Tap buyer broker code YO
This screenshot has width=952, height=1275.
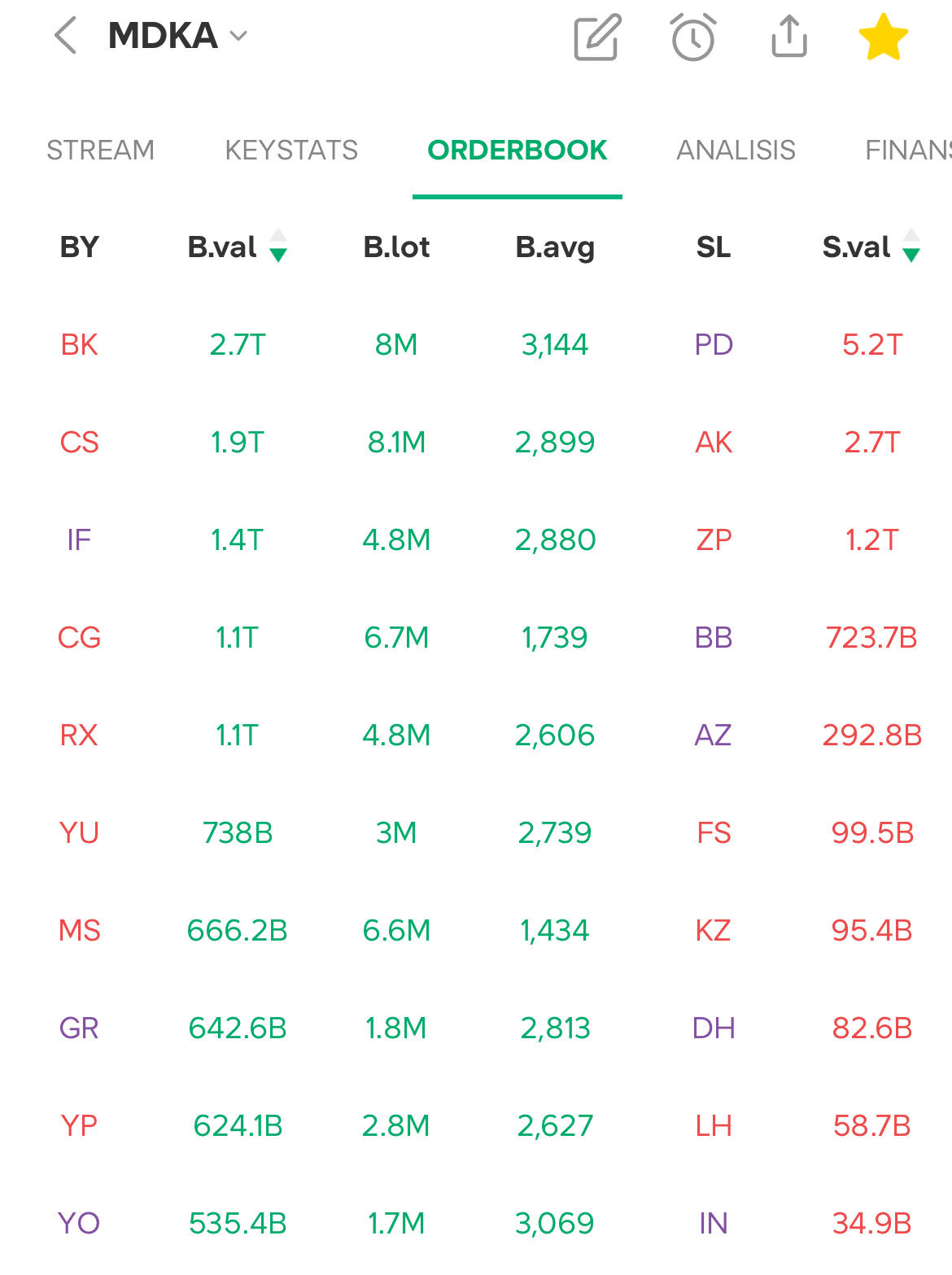click(79, 1223)
